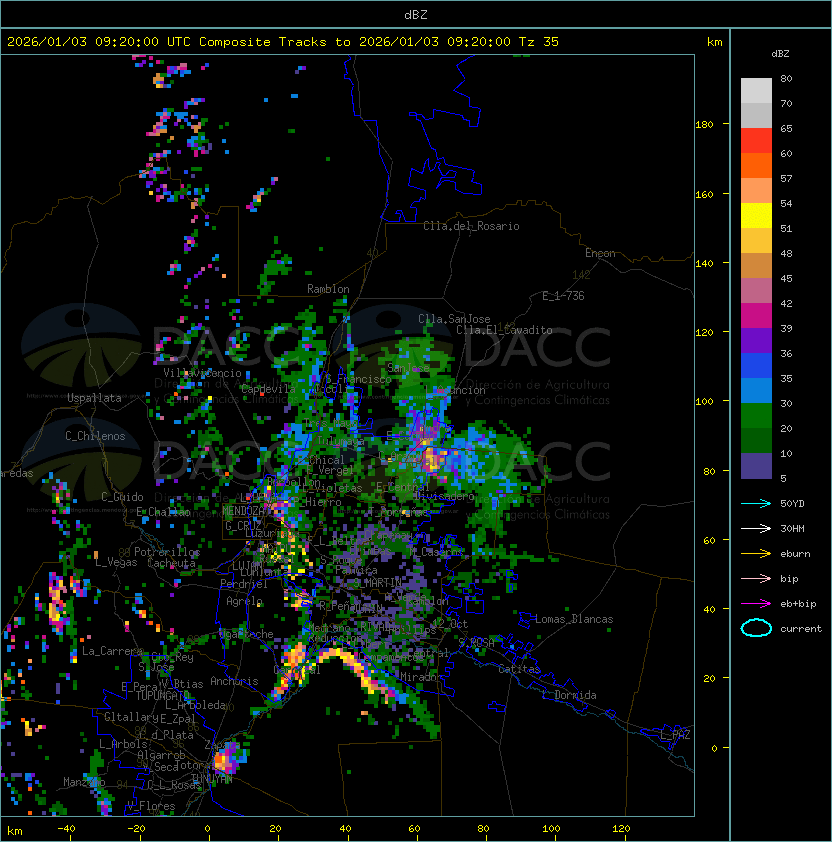Viewport: 832px width, 842px height.
Task: Click the pink bip arrow legend symbol
Action: pos(756,578)
